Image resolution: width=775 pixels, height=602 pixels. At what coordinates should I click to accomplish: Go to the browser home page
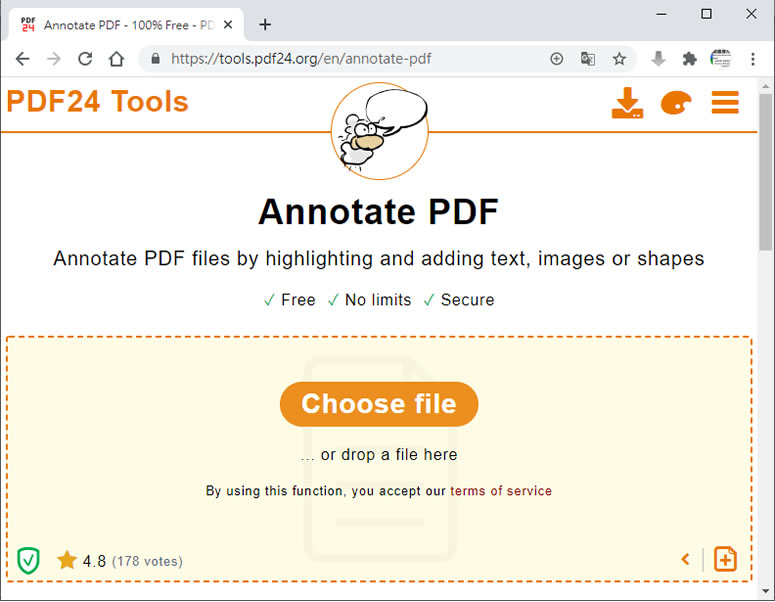coord(116,59)
